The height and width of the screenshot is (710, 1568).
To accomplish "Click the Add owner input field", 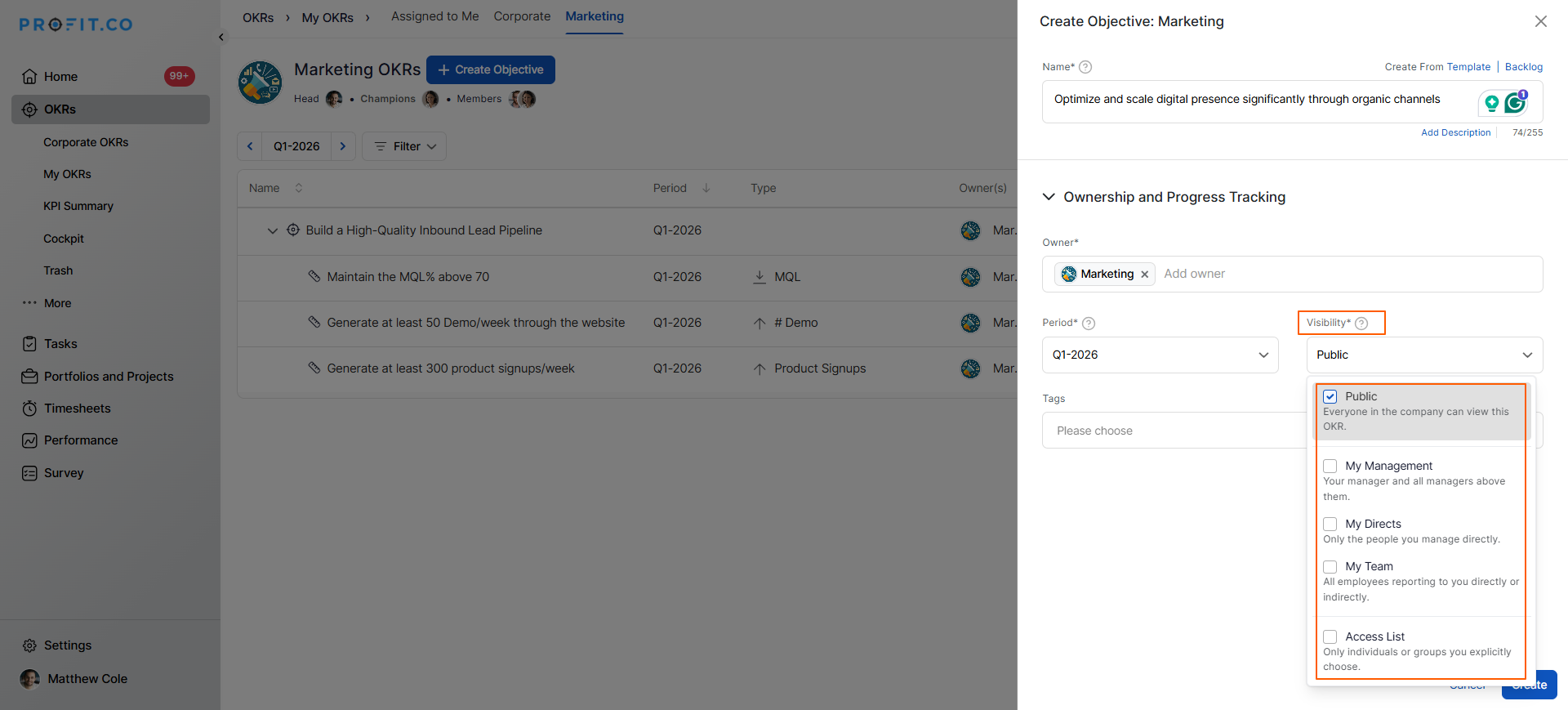I will pyautogui.click(x=1307, y=274).
